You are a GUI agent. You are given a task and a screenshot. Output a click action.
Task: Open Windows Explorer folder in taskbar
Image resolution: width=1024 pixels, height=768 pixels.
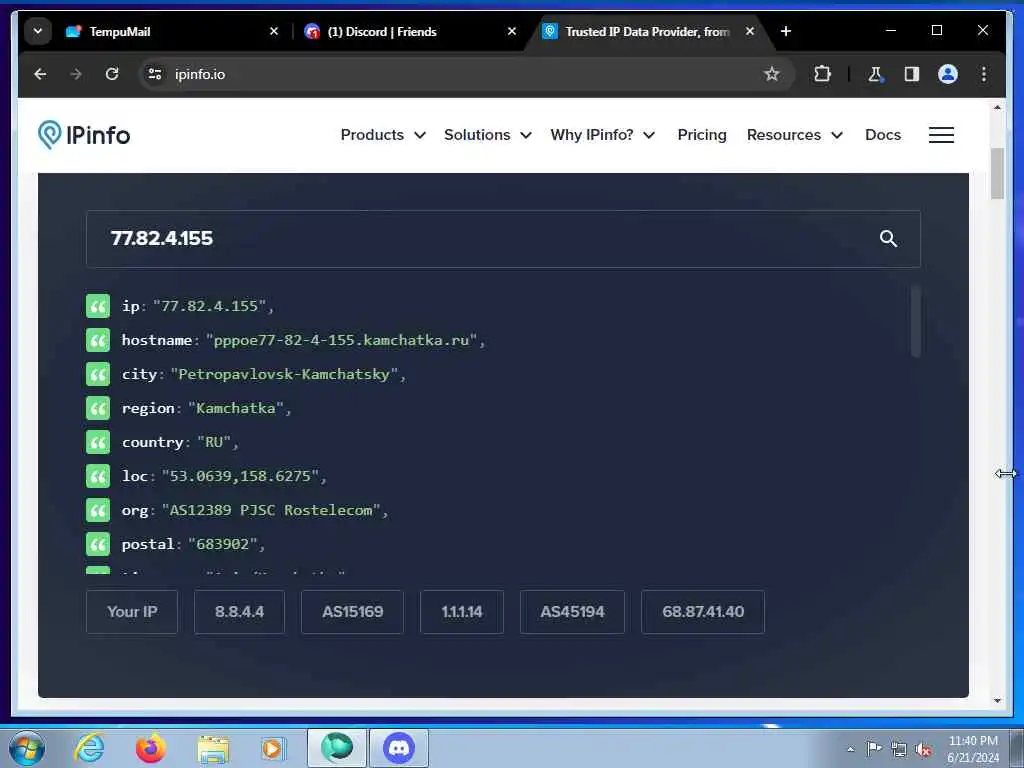tap(213, 749)
